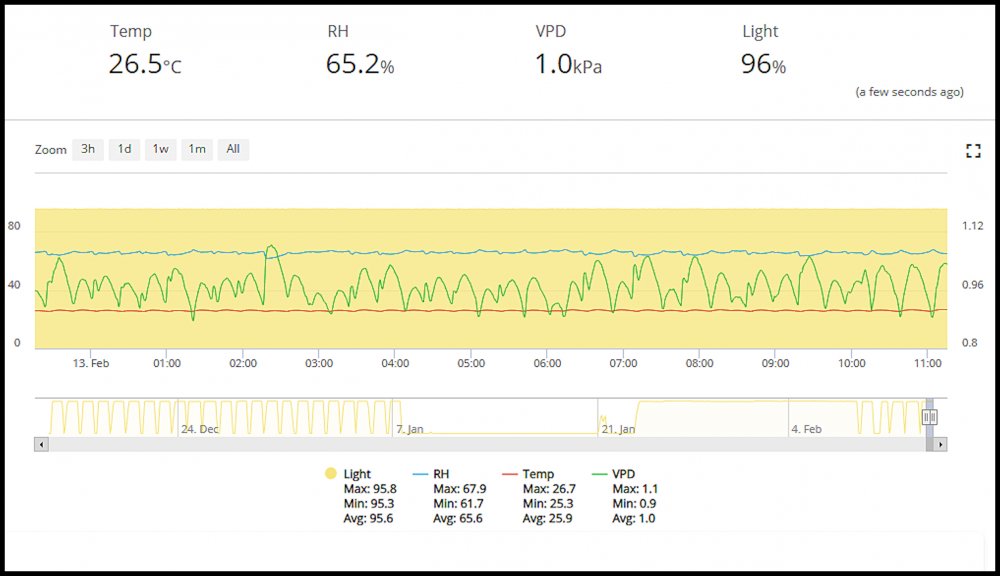The image size is (1000, 576).
Task: Click the navigator scrollbar right arrow
Action: tap(941, 443)
